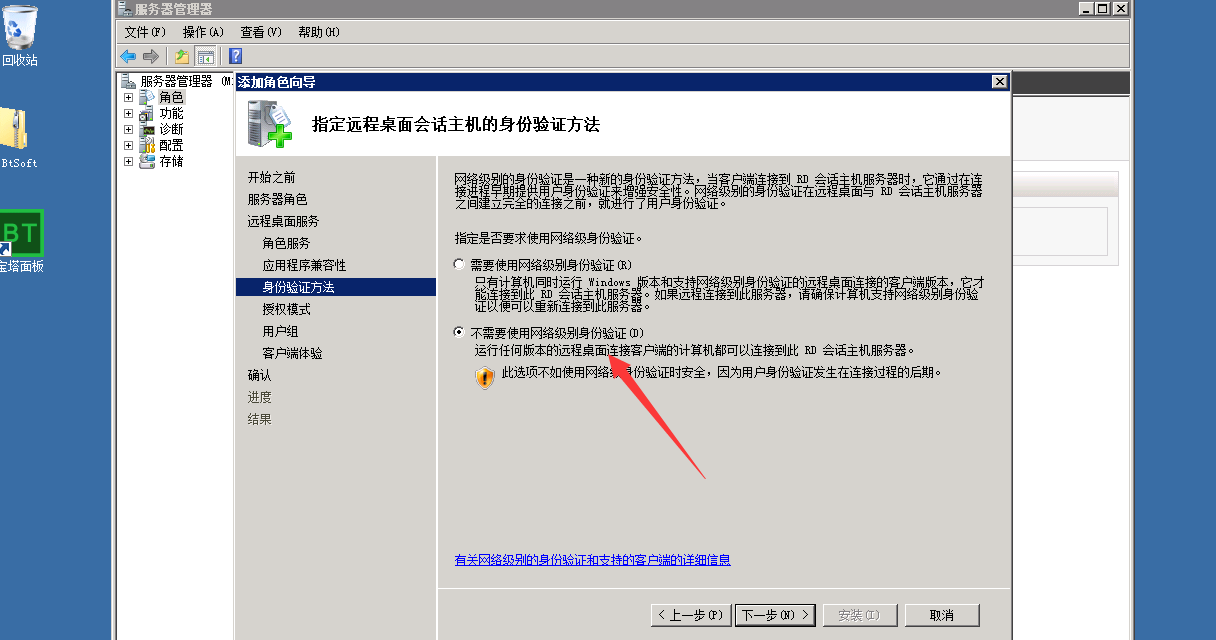
Task: Click the show/hide console tree toolbar icon
Action: coord(205,56)
